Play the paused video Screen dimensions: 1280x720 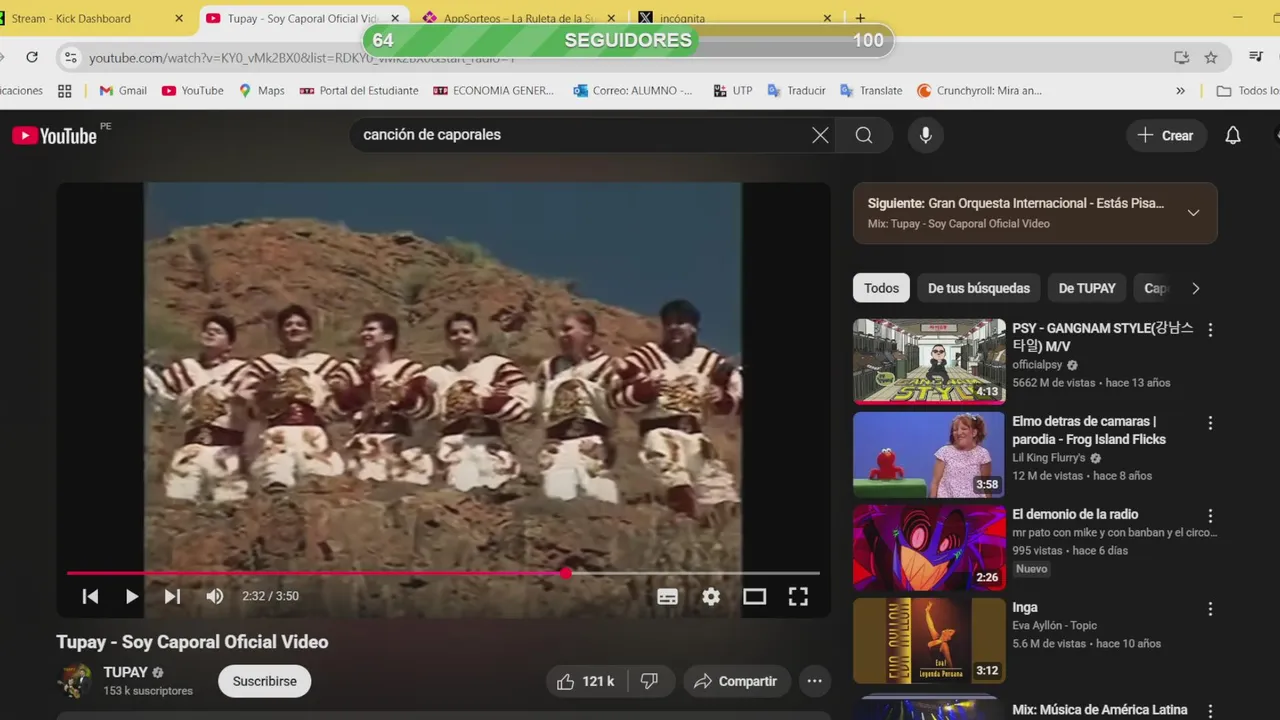[x=131, y=596]
